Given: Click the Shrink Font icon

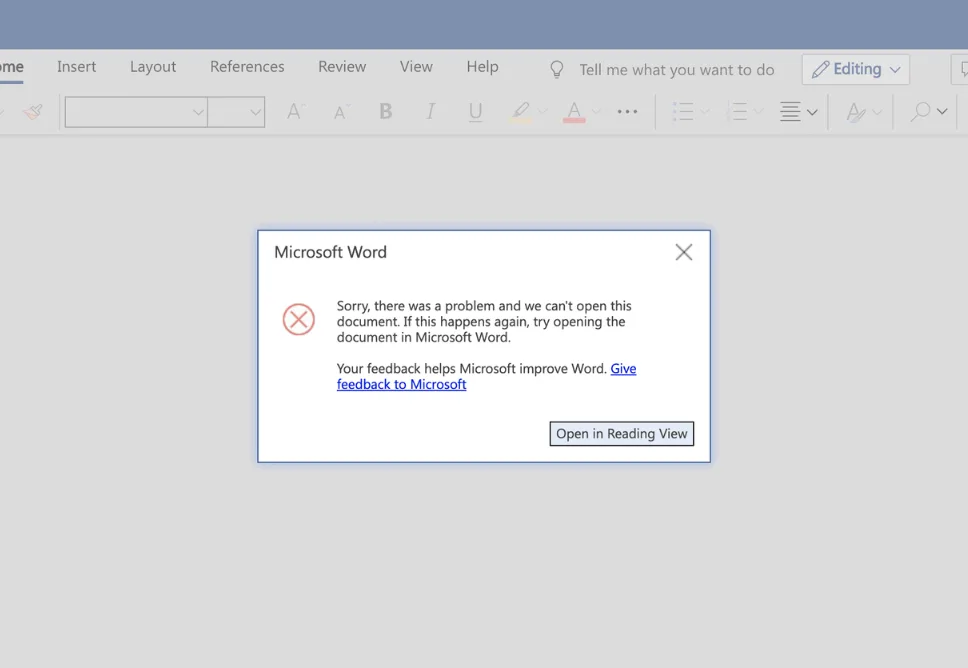Looking at the screenshot, I should click(340, 112).
